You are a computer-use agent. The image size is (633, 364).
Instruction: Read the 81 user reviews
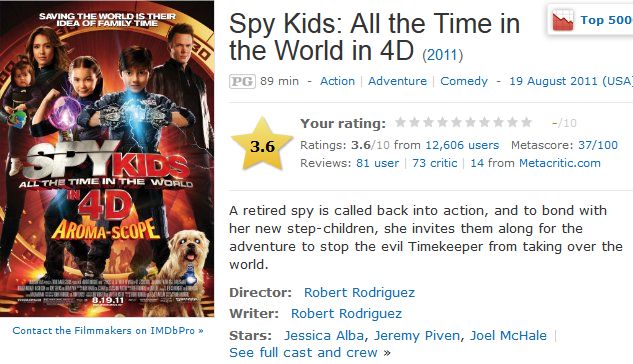pos(377,163)
